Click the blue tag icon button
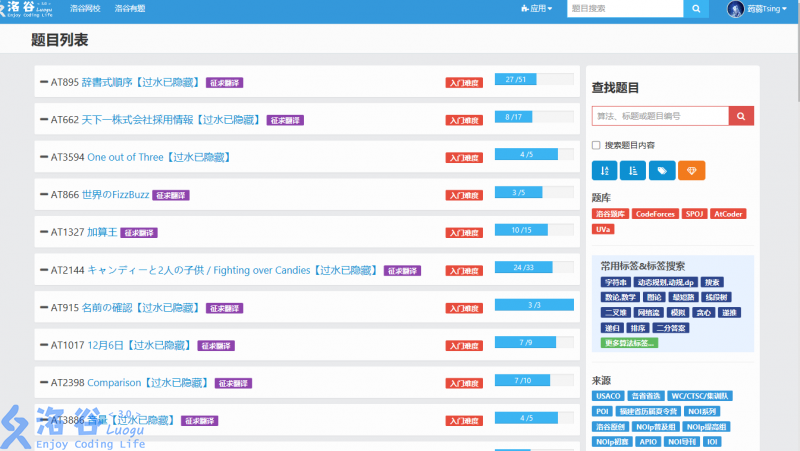The image size is (800, 451). (x=661, y=171)
